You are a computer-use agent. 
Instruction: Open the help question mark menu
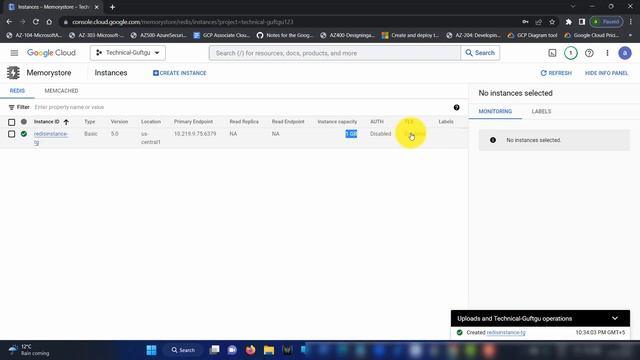pyautogui.click(x=589, y=53)
